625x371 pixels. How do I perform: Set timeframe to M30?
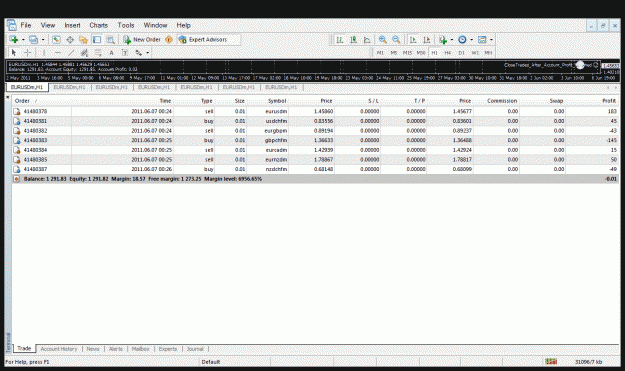421,53
